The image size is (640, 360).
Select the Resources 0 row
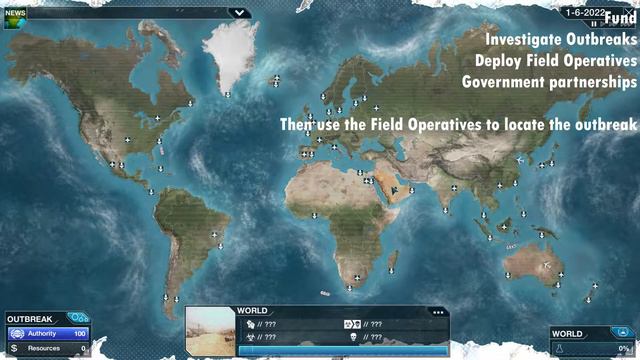tap(48, 348)
